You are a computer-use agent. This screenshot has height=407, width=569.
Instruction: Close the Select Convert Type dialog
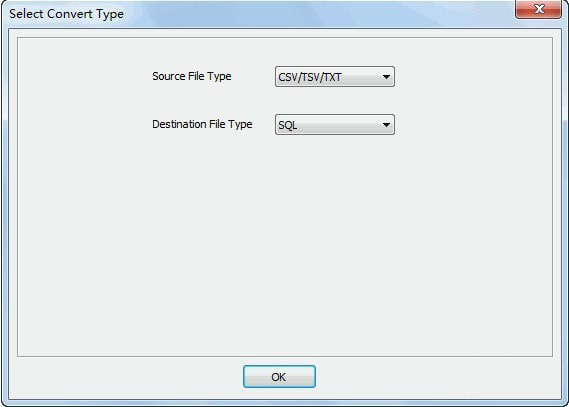539,9
